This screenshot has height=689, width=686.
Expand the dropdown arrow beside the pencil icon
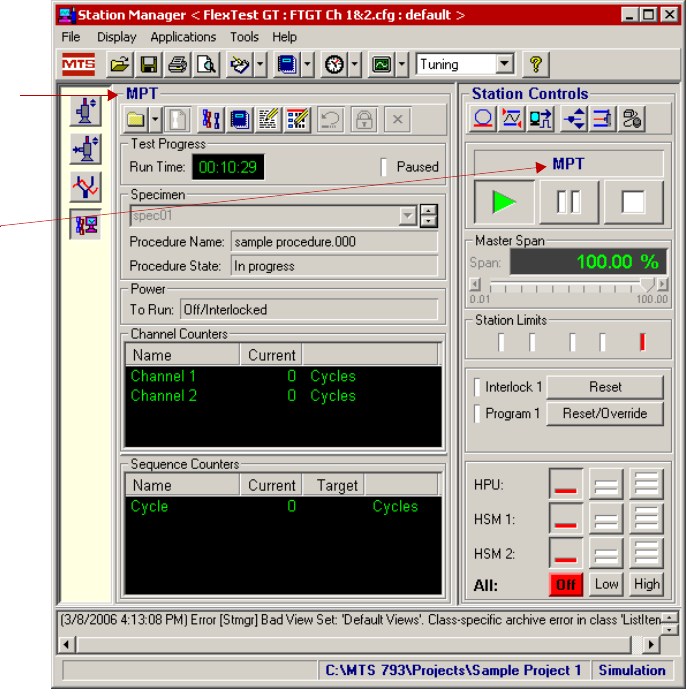(260, 65)
